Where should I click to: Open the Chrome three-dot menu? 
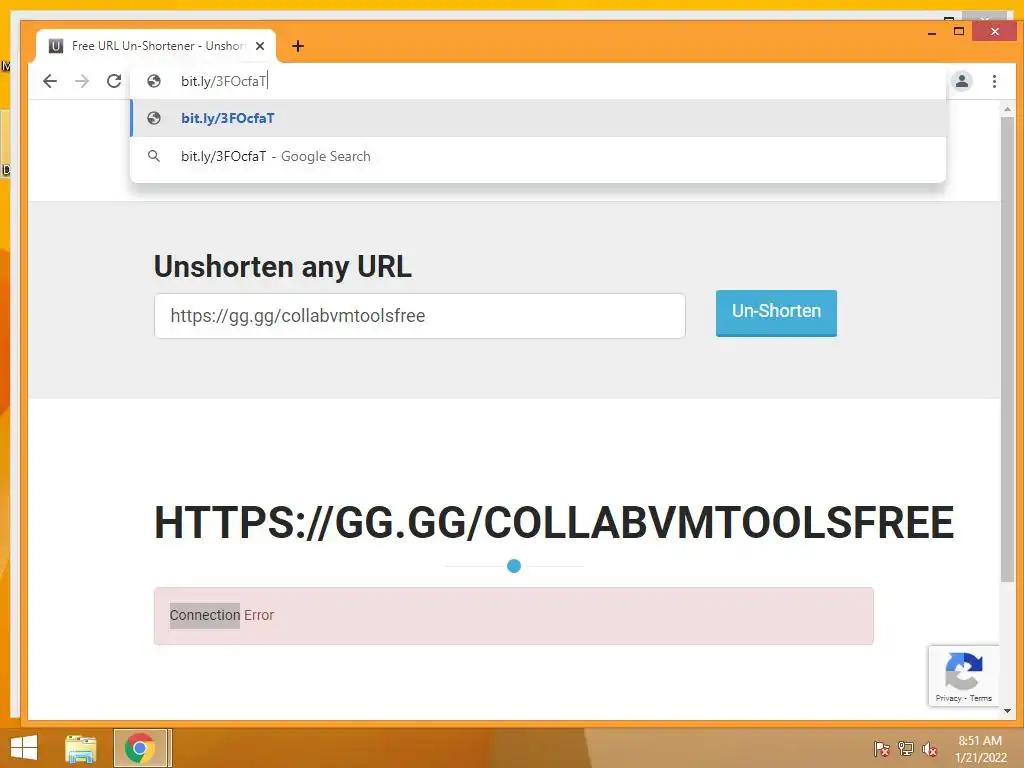(994, 81)
